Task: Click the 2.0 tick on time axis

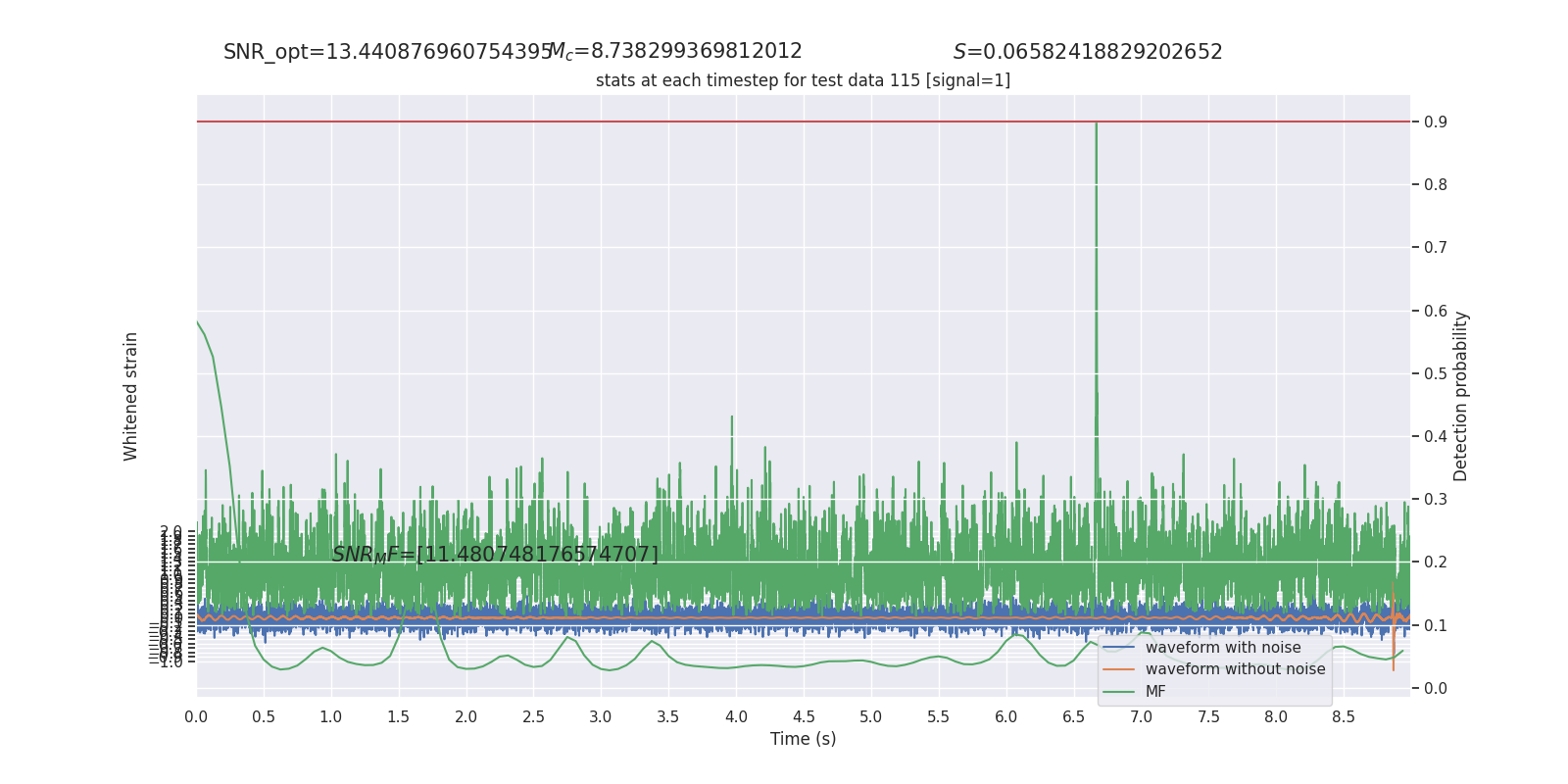Action: pyautogui.click(x=466, y=717)
